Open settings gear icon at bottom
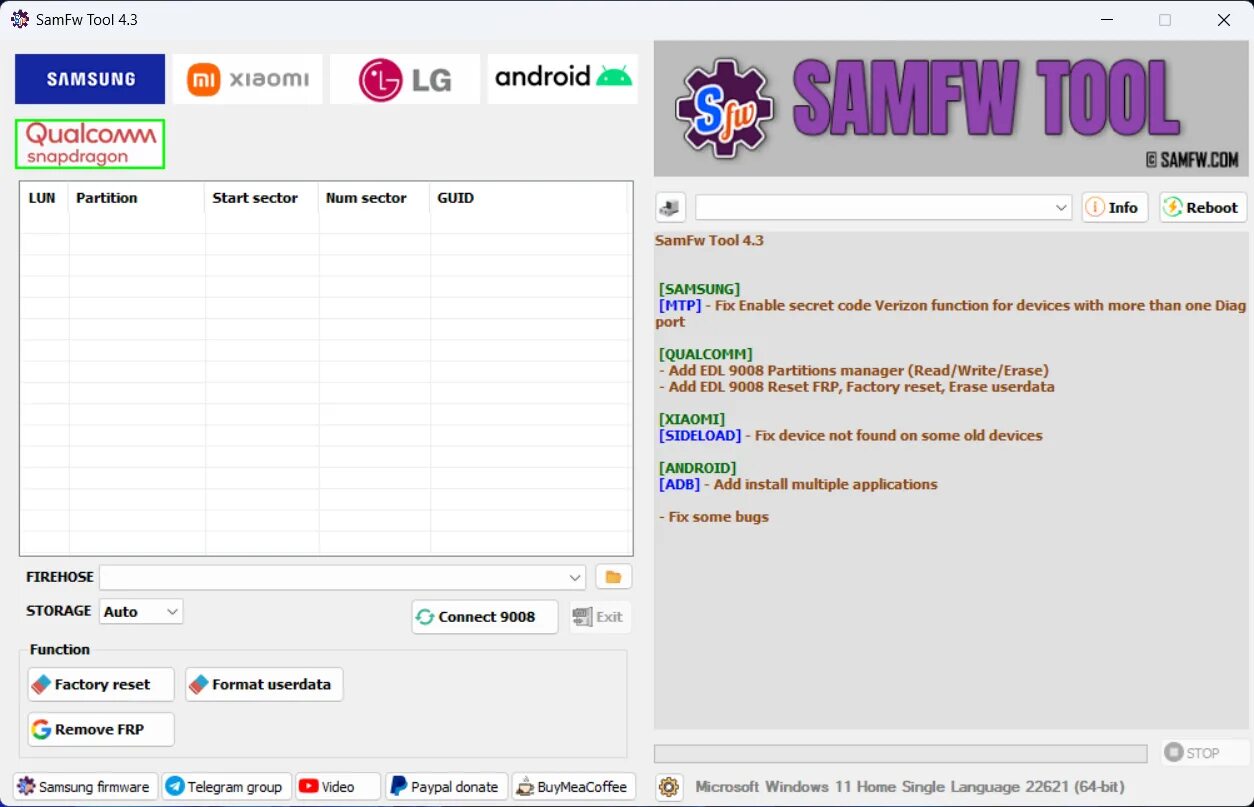 (669, 787)
